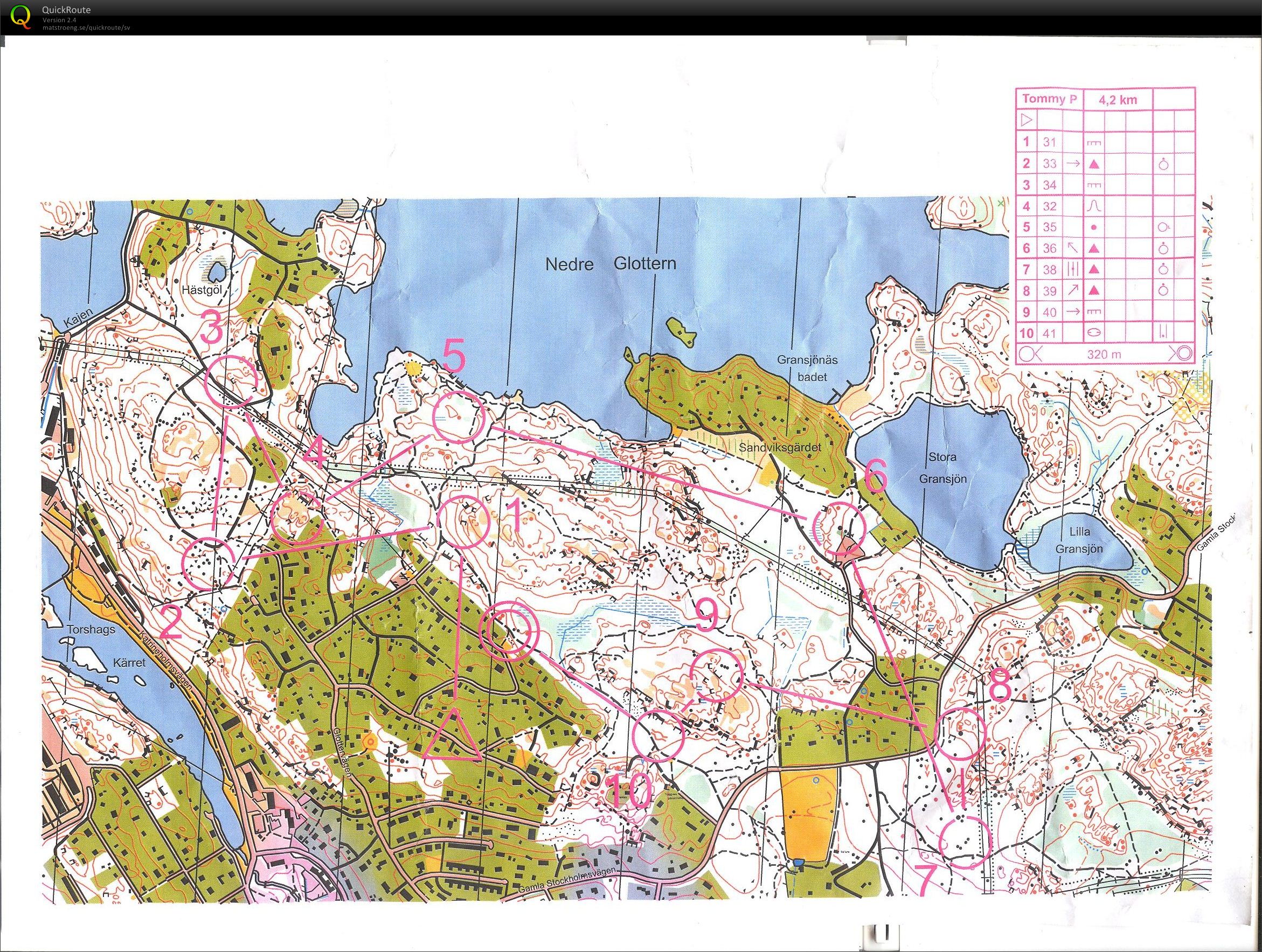Click the northeast arrow in table row 8
This screenshot has height=952, width=1262.
click(x=1073, y=290)
